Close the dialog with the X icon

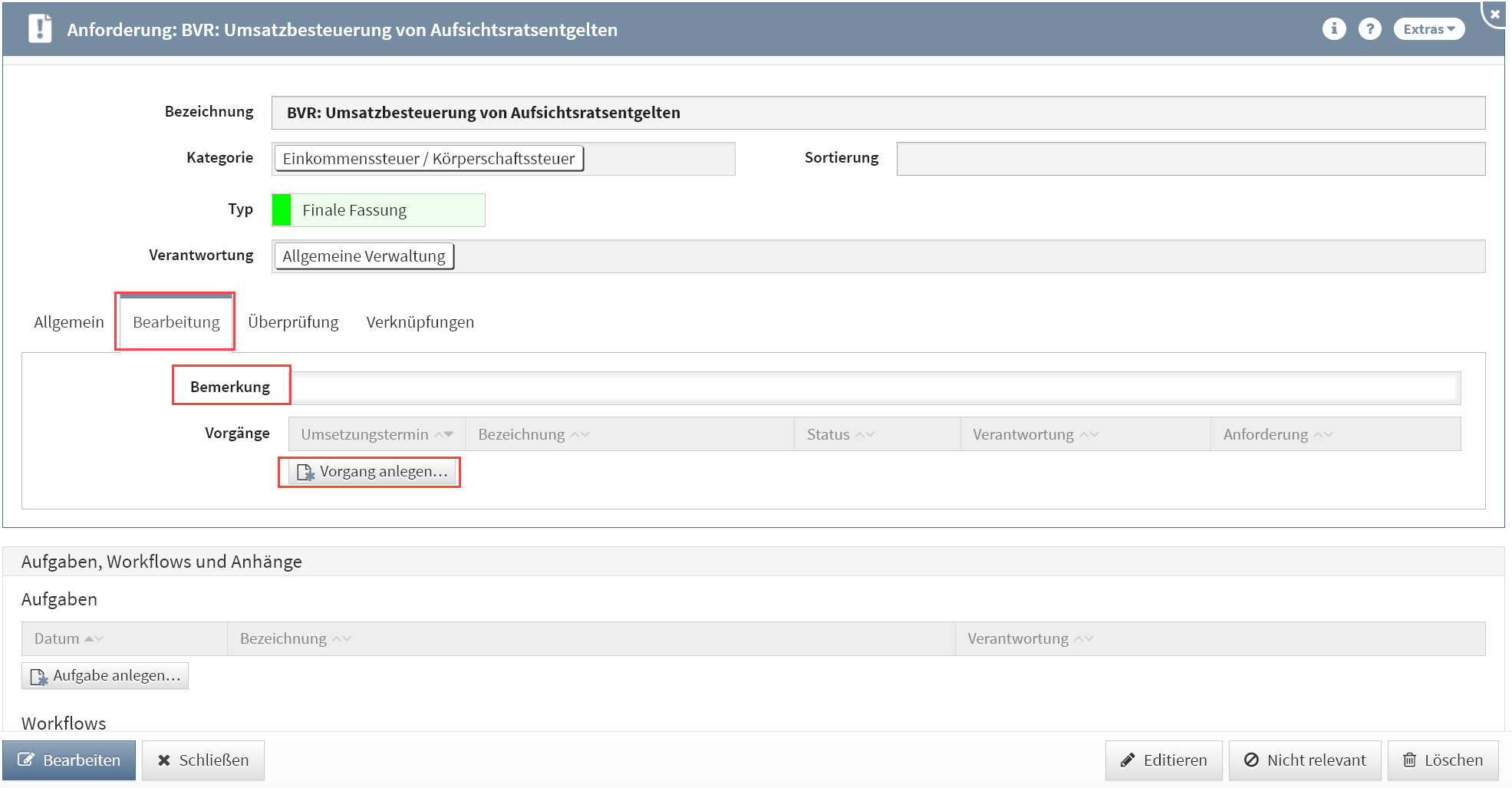click(1494, 14)
